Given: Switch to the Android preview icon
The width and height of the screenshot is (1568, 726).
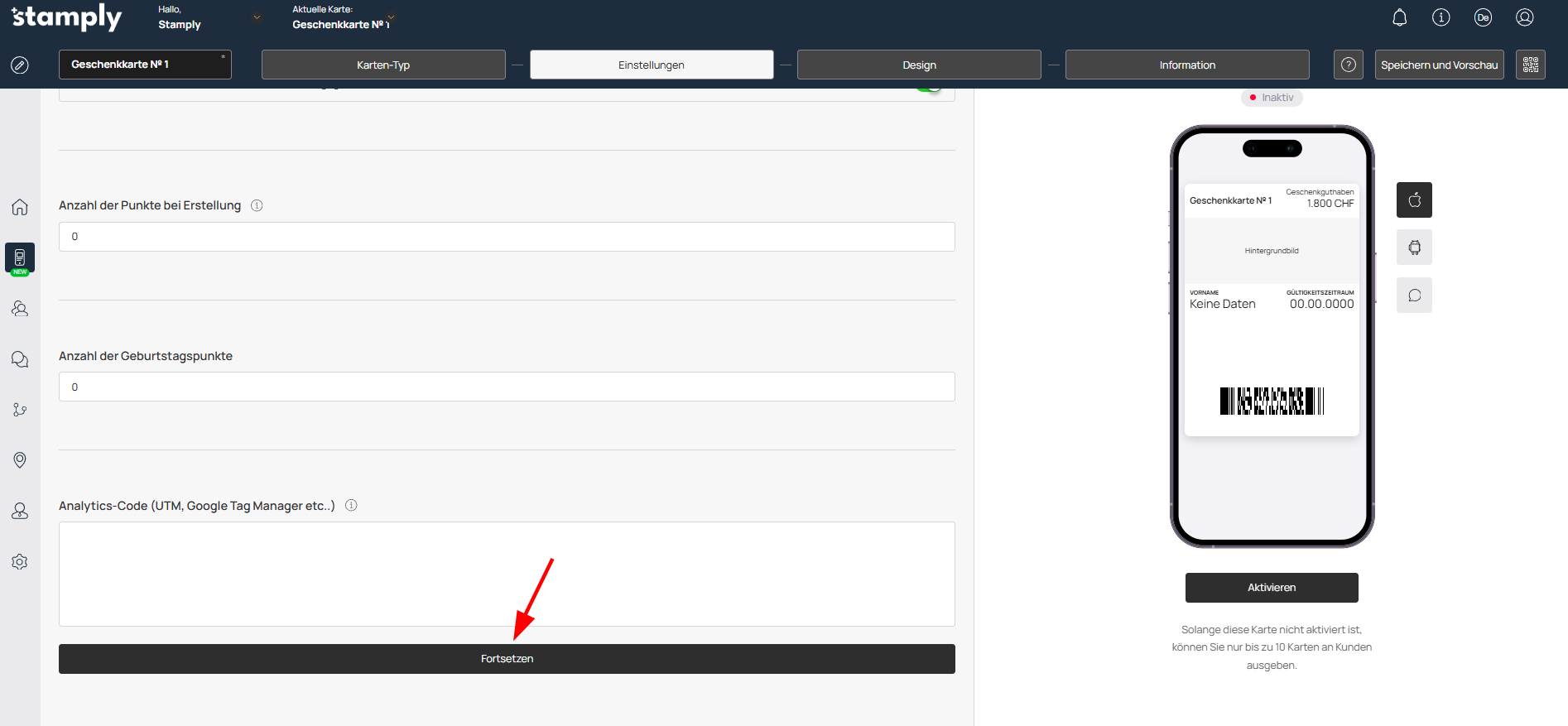Looking at the screenshot, I should (x=1414, y=248).
